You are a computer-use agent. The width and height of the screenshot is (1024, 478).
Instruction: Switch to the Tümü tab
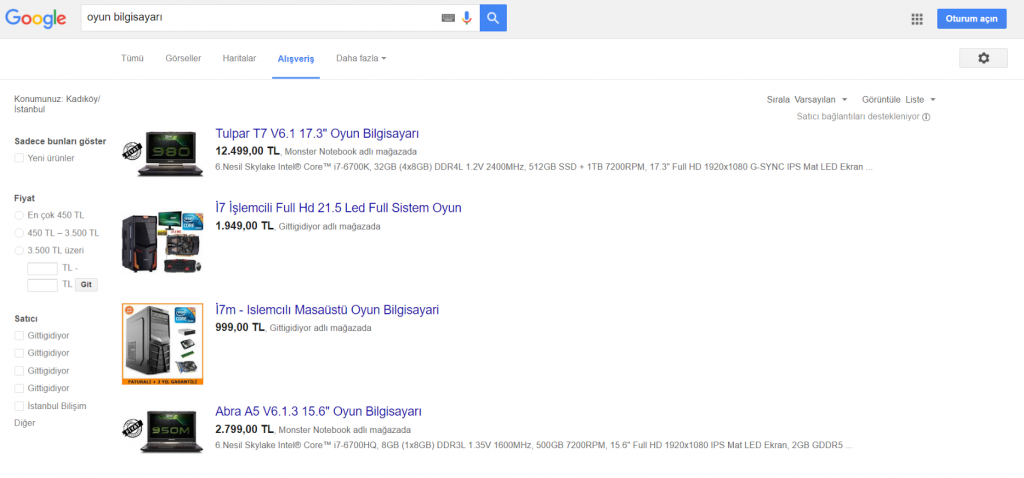coord(132,58)
